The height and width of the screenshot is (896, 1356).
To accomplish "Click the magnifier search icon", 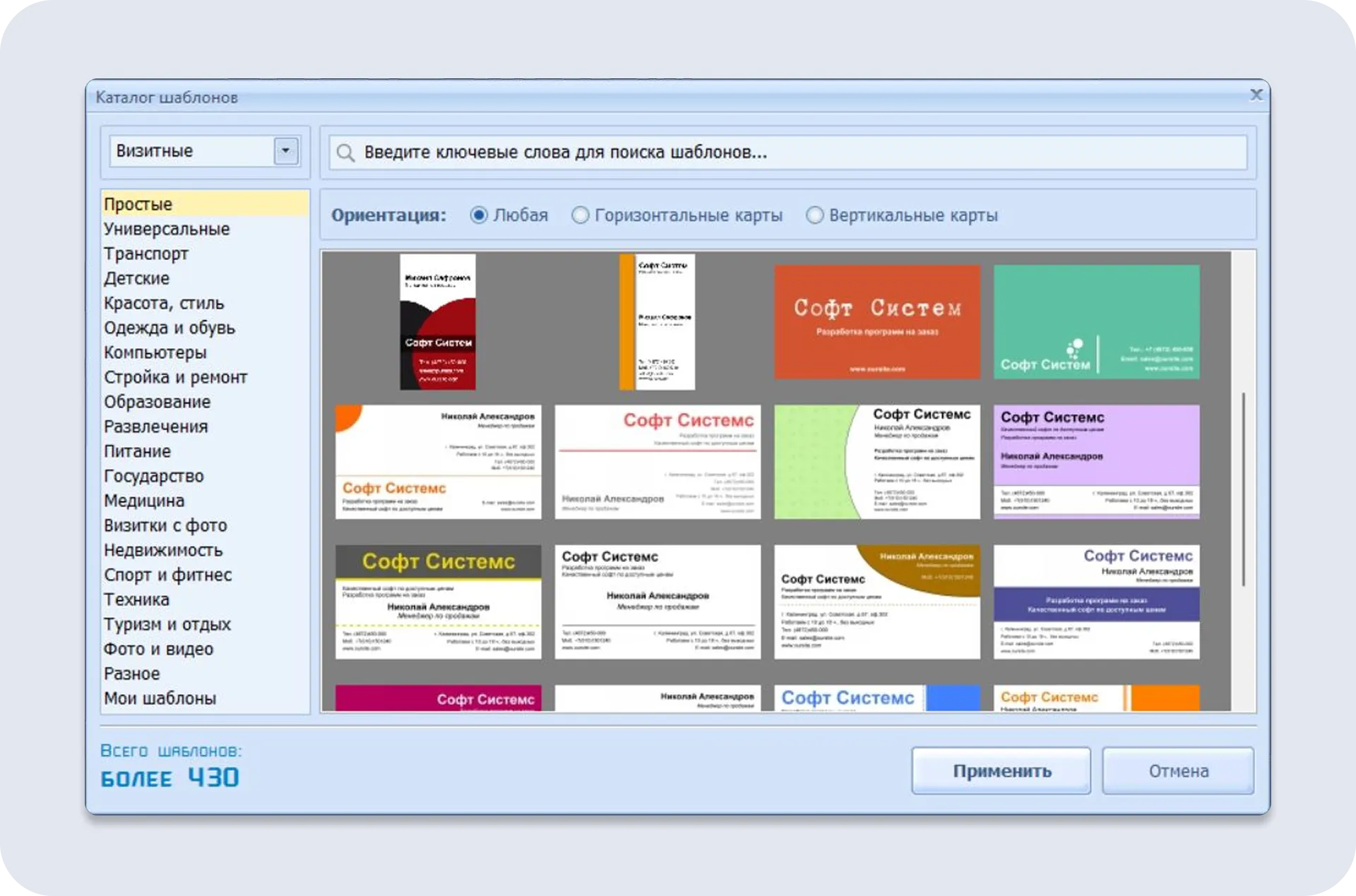I will pos(345,153).
